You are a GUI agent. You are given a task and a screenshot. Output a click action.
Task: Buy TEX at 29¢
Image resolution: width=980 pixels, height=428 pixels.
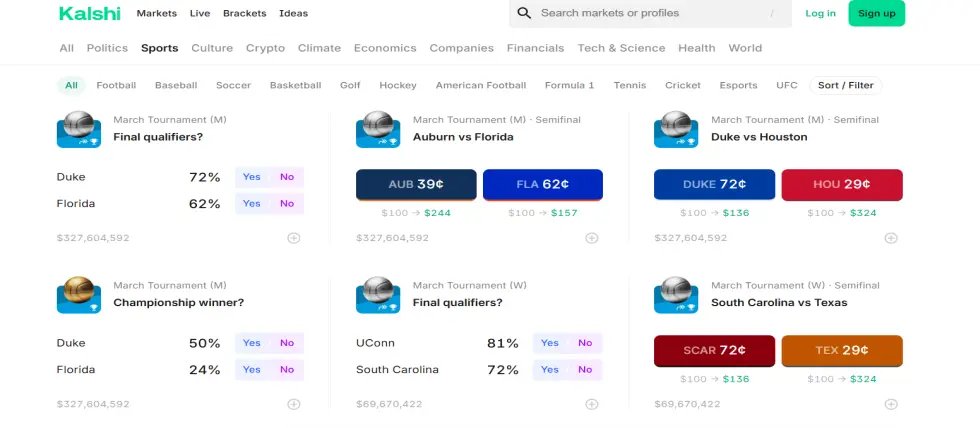842,351
